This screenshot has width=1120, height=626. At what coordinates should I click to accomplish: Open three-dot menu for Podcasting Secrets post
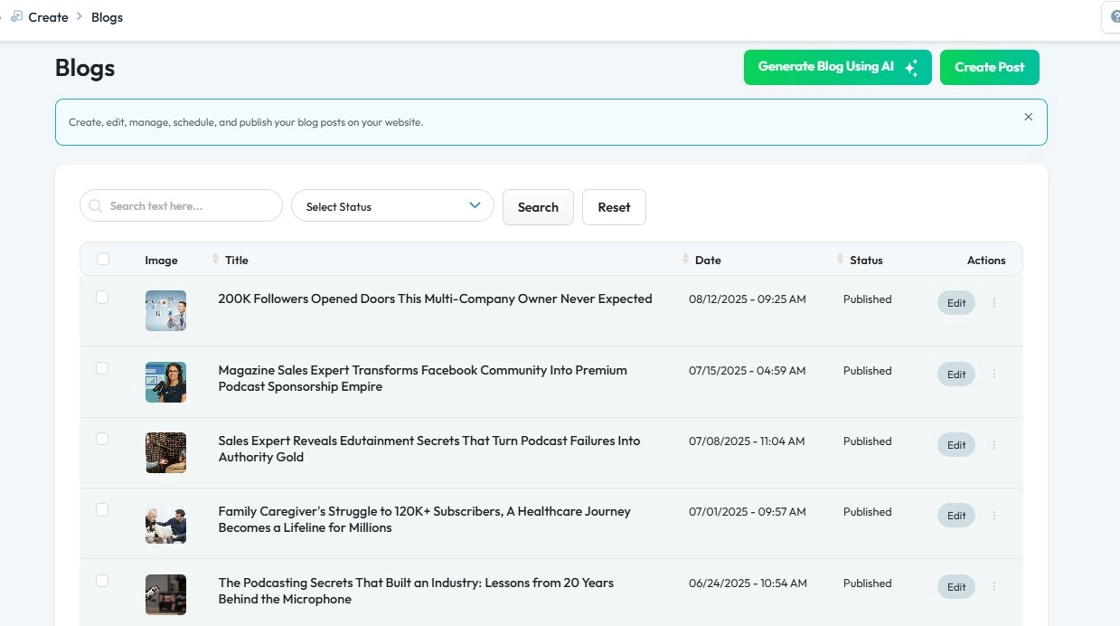(994, 587)
